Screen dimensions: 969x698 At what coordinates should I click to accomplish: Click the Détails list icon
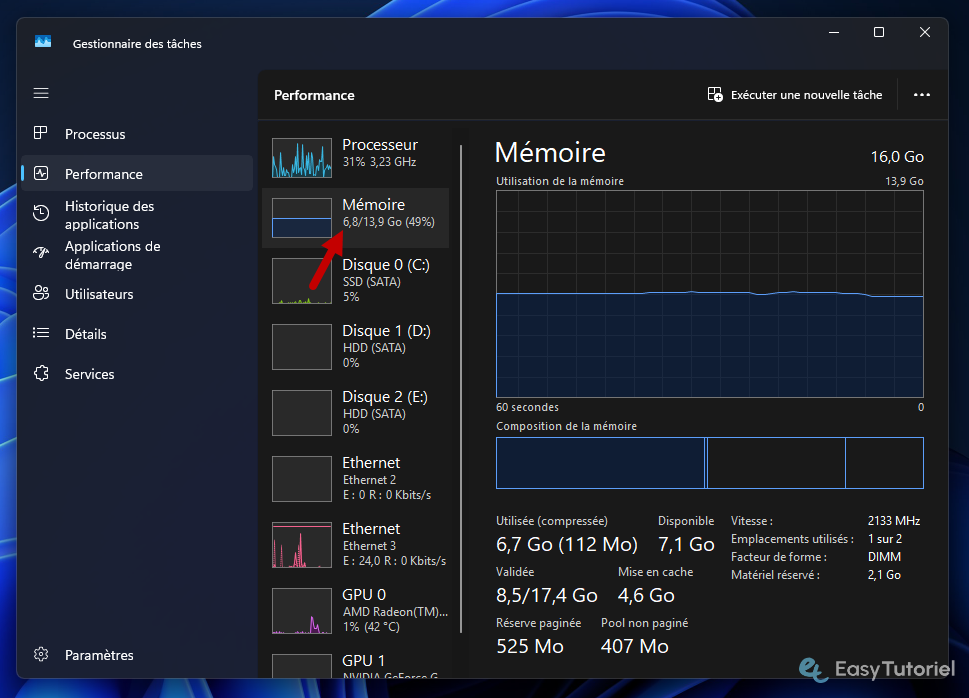coord(41,334)
